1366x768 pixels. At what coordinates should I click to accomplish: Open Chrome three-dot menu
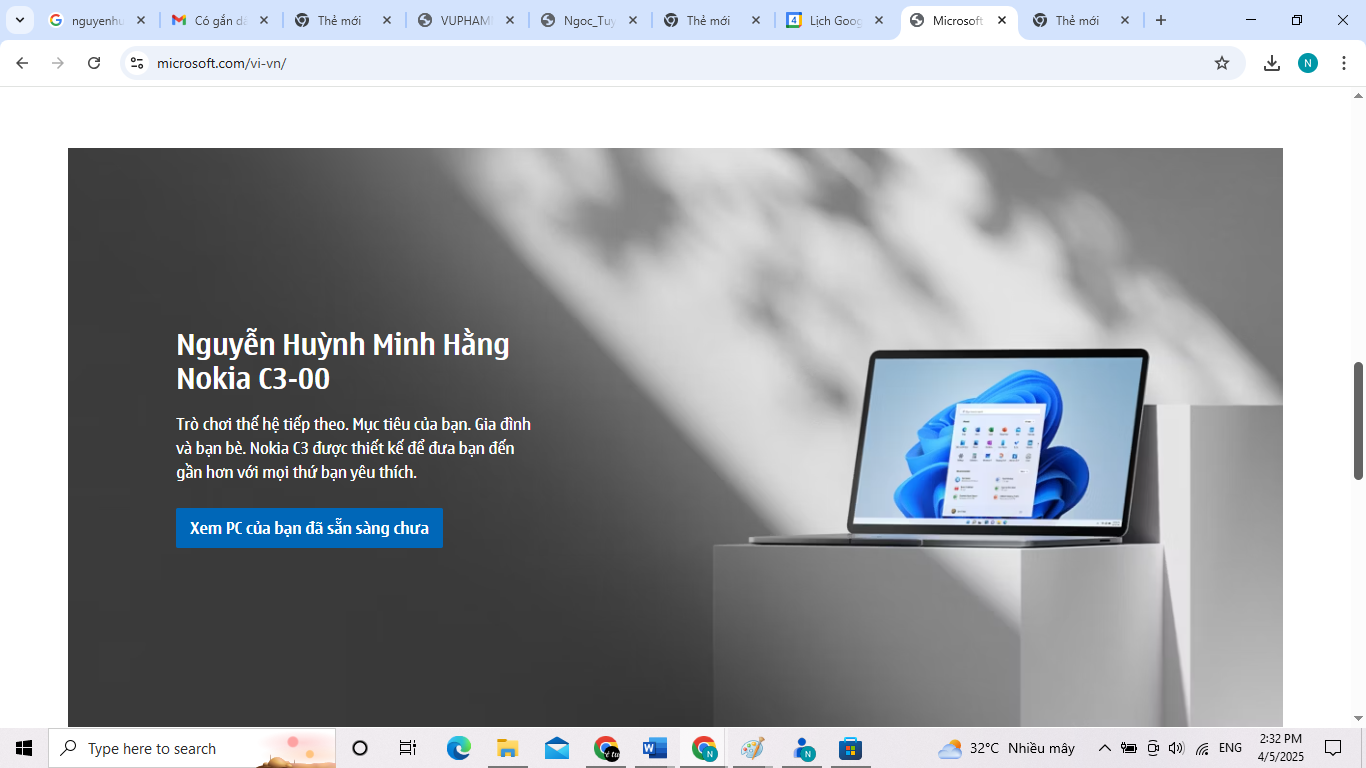point(1344,63)
